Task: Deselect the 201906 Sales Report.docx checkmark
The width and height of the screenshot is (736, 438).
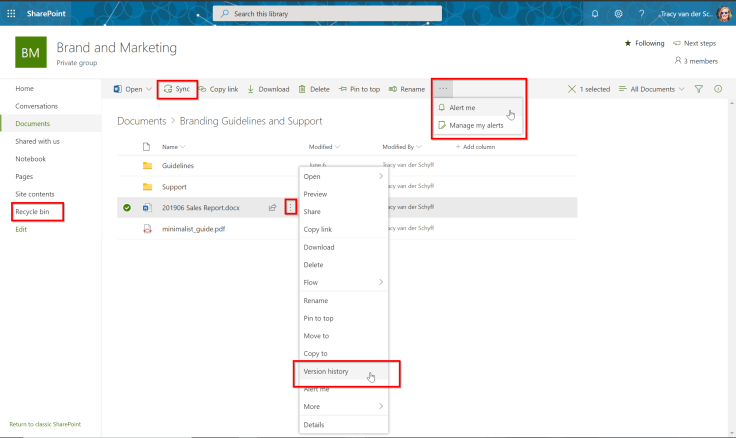Action: coord(127,208)
